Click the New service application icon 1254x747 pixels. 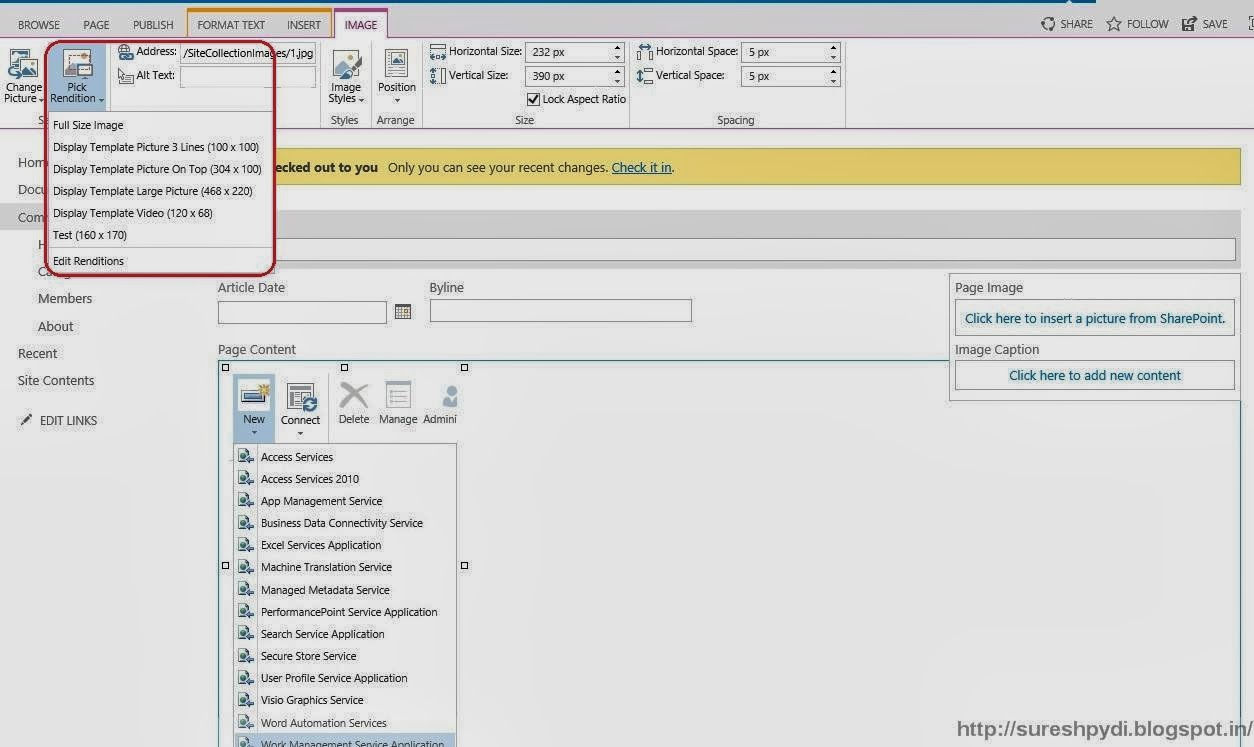click(254, 396)
